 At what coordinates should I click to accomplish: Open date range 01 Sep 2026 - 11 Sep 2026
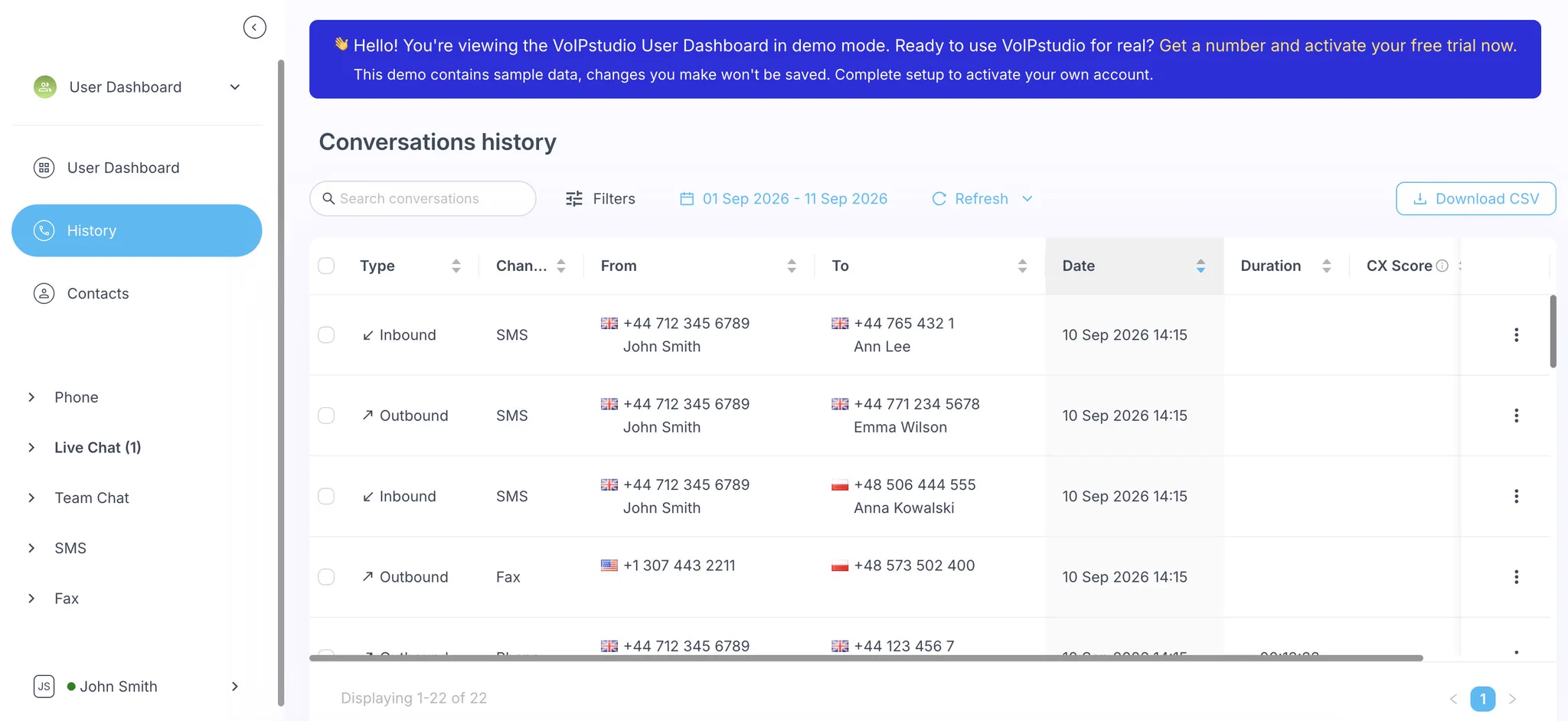pyautogui.click(x=784, y=198)
